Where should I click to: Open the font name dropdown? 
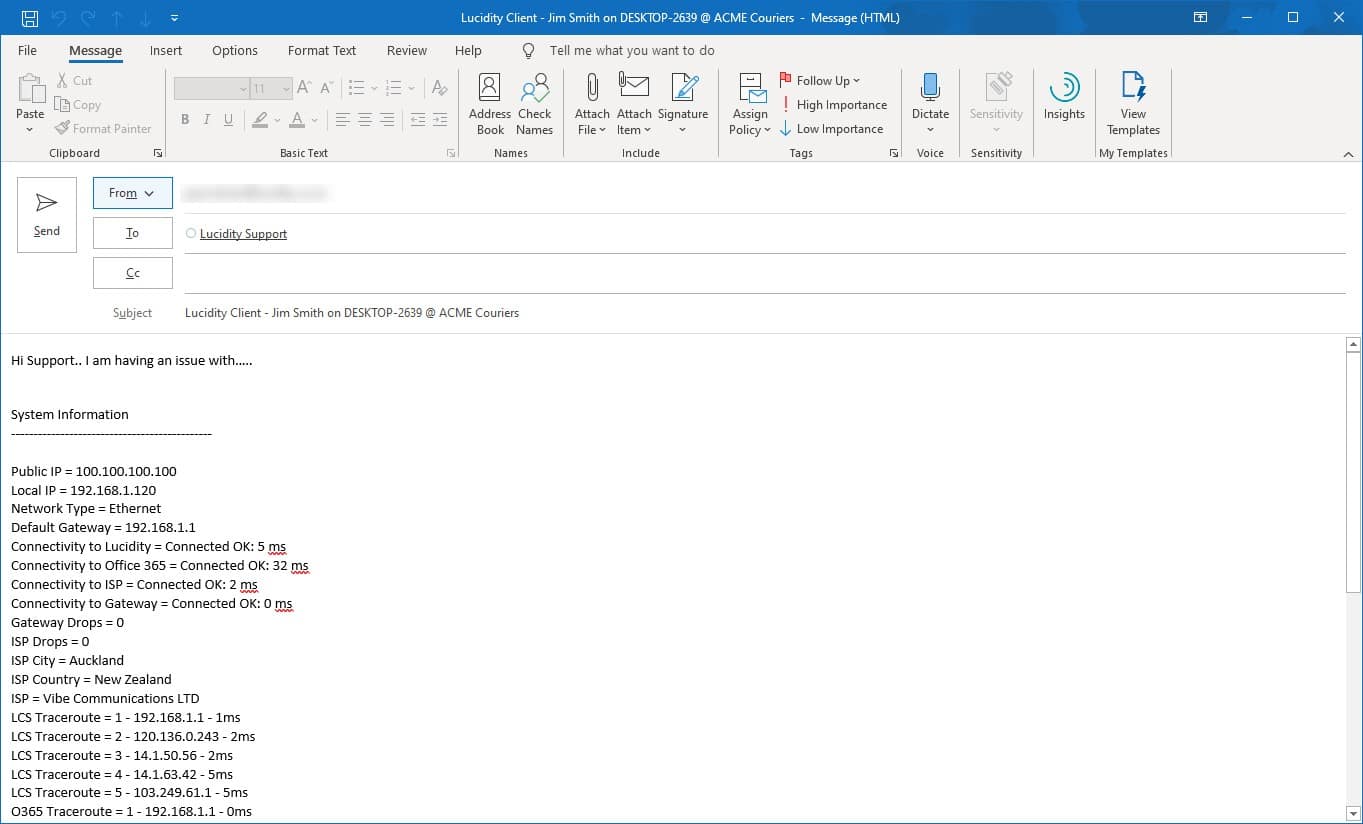243,89
